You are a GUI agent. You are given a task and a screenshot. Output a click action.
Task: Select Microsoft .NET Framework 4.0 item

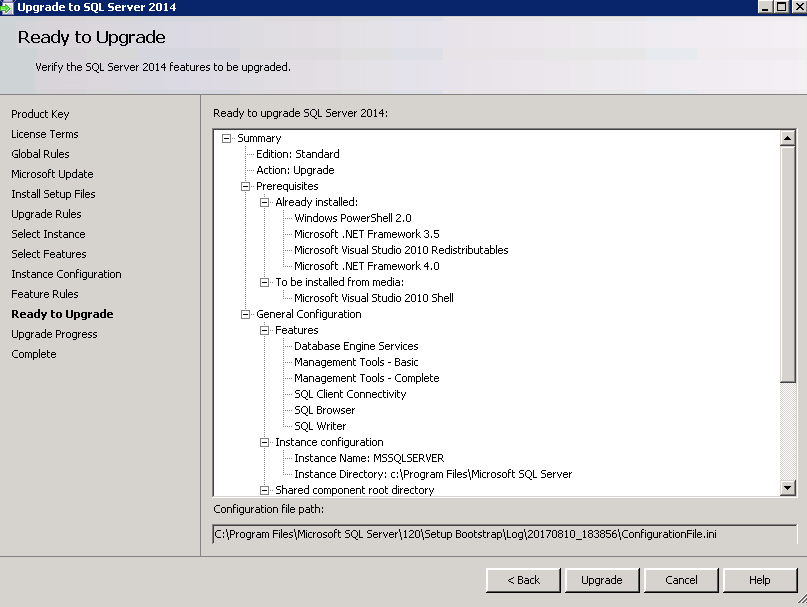(x=366, y=266)
